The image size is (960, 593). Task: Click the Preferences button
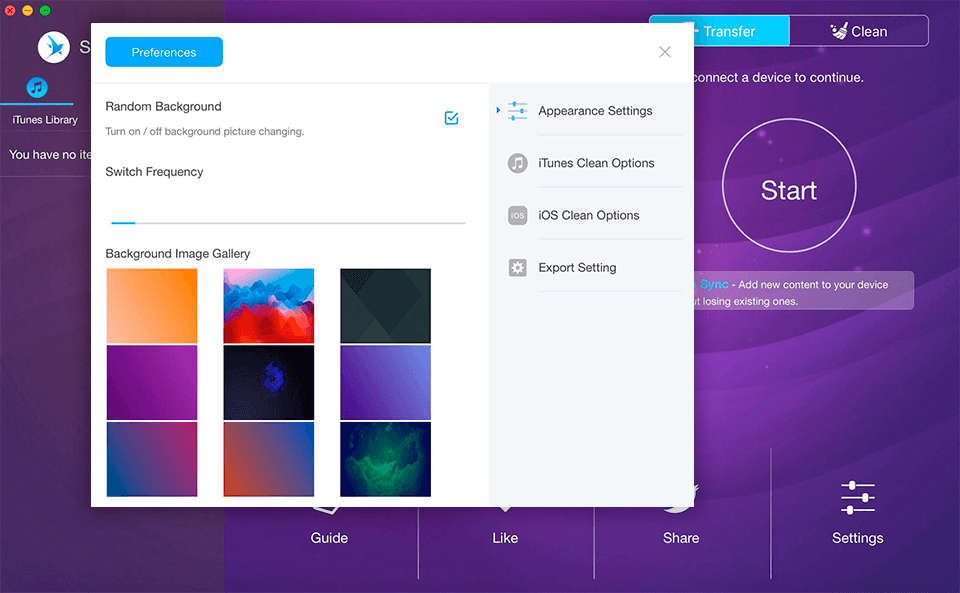163,52
